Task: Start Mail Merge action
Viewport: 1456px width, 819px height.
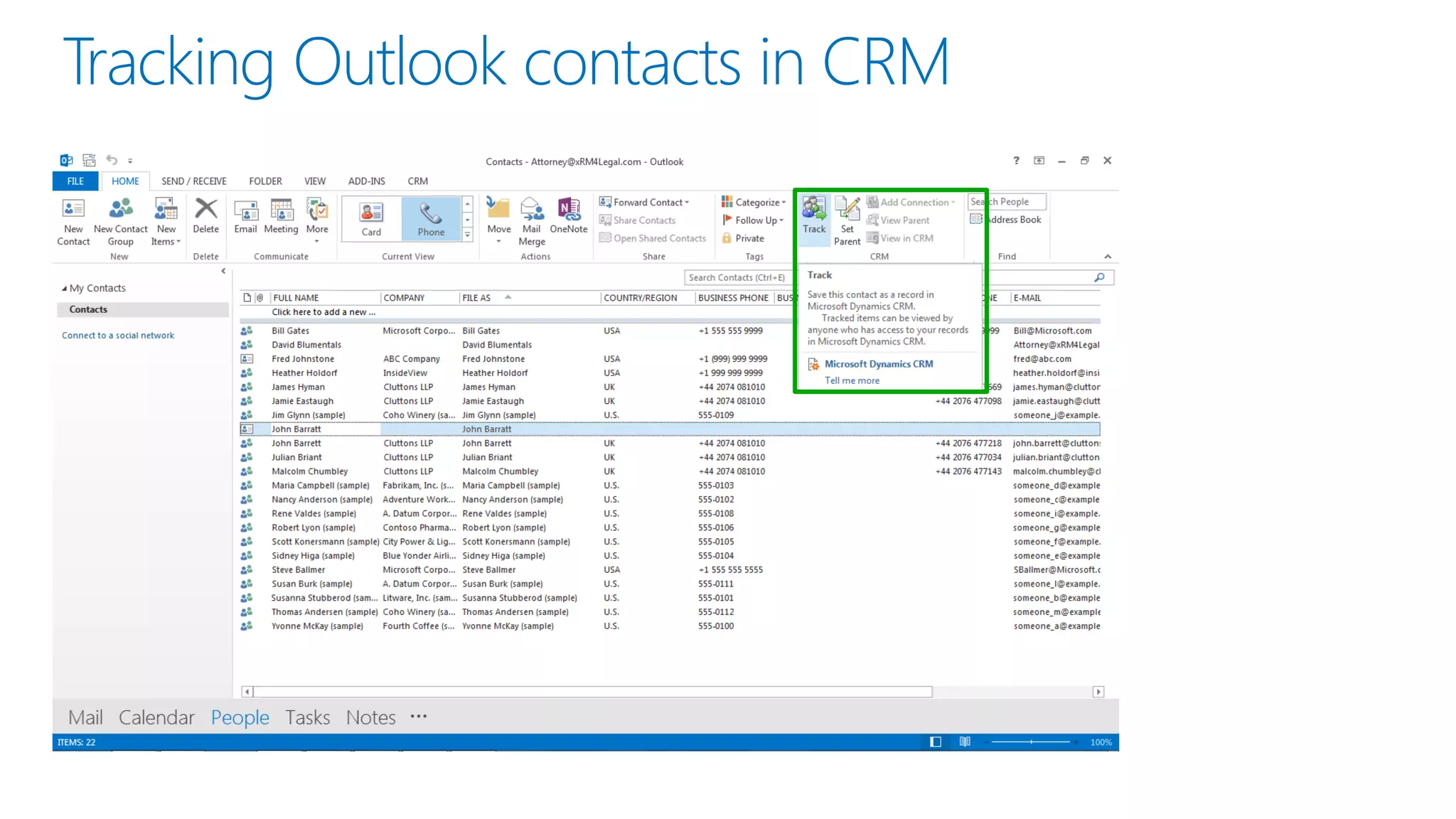Action: (x=532, y=222)
